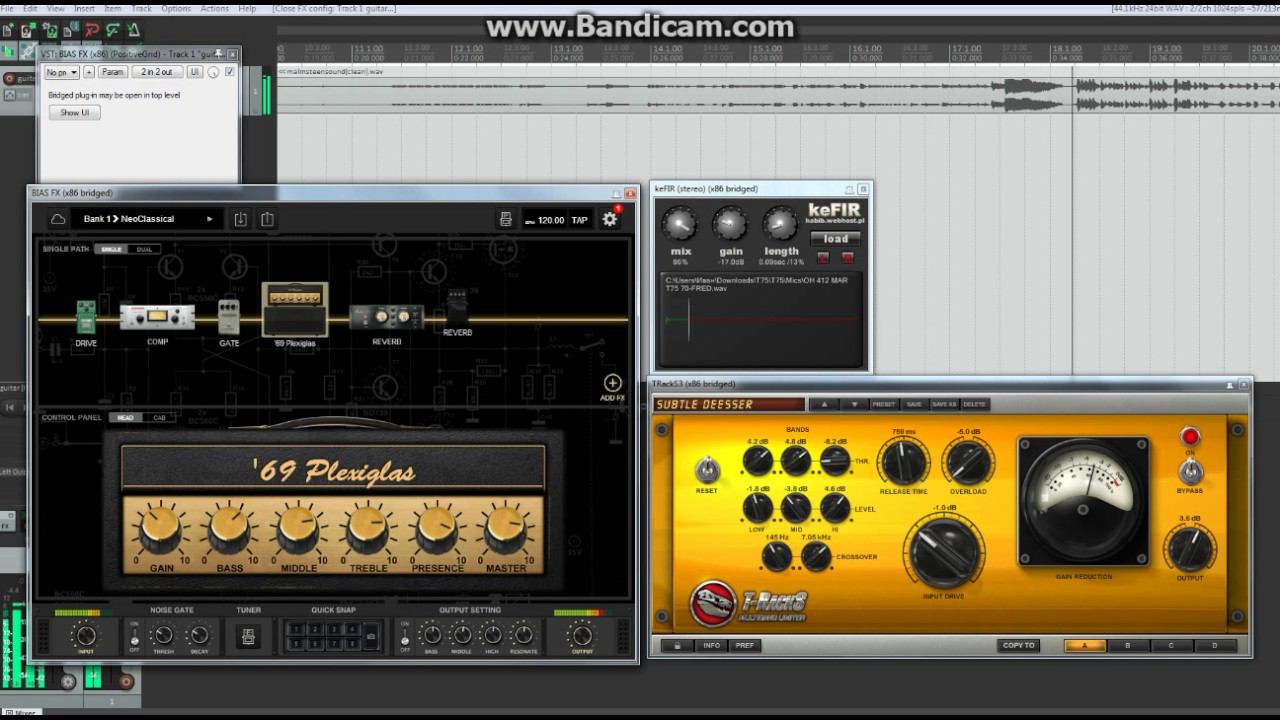The image size is (1280, 720).
Task: Click the Param button in VST window
Action: pyautogui.click(x=113, y=72)
